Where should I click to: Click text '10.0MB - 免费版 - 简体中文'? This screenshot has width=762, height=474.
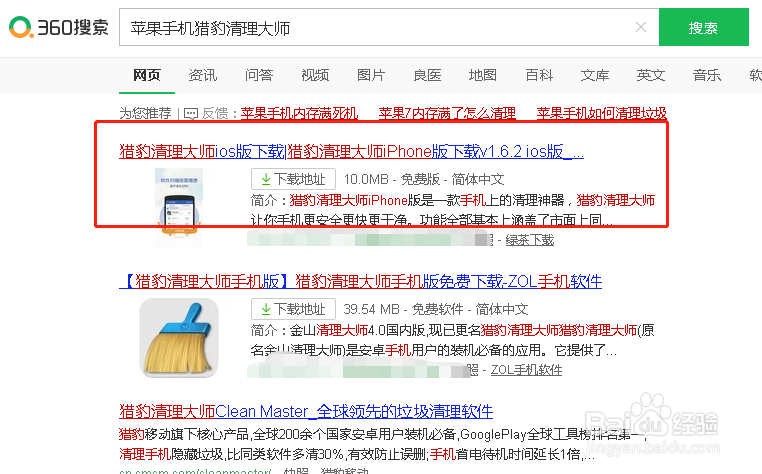pyautogui.click(x=424, y=179)
